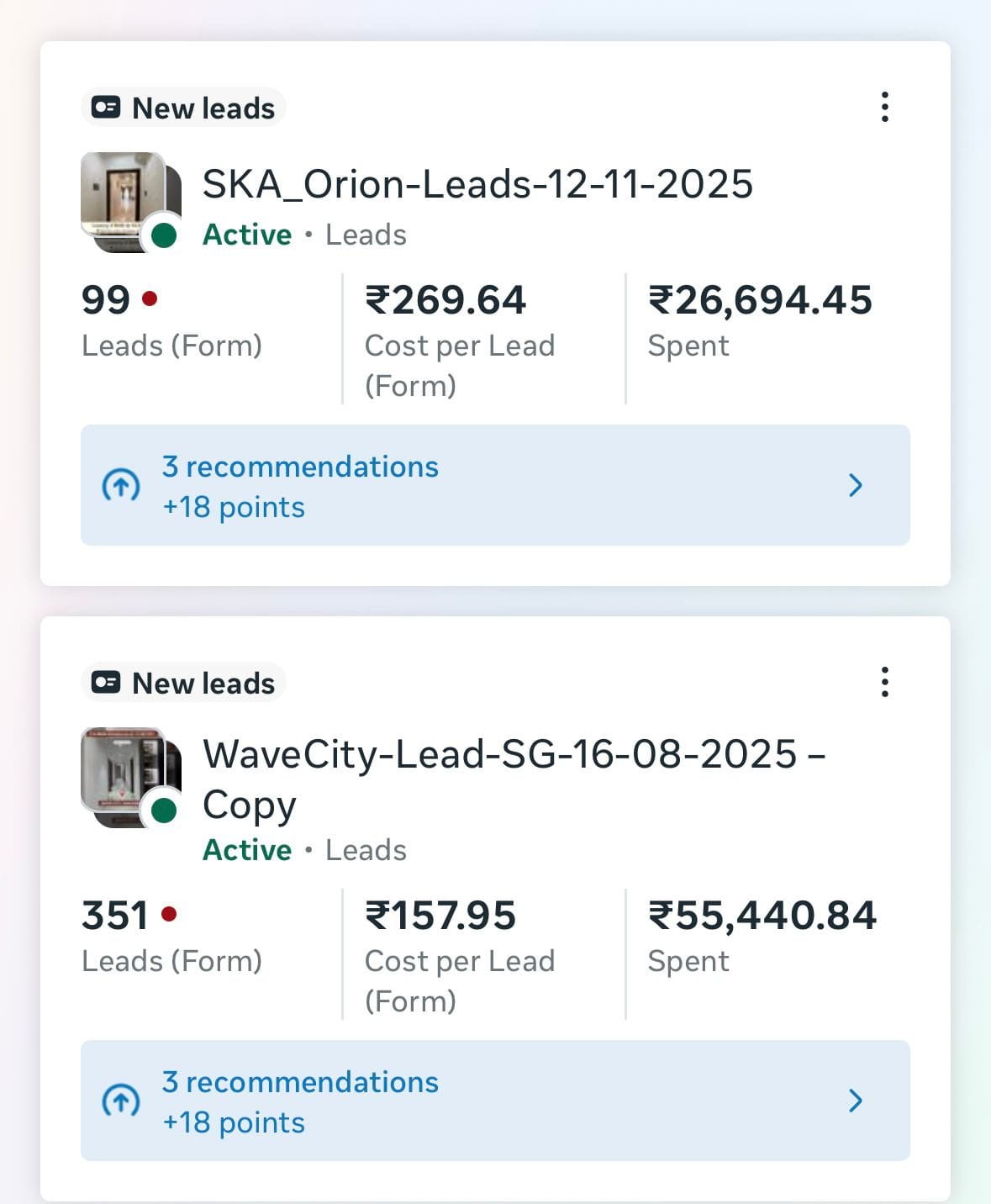Expand WaveCity recommendations chevron
Screen dimensions: 991x1204
click(x=856, y=1101)
